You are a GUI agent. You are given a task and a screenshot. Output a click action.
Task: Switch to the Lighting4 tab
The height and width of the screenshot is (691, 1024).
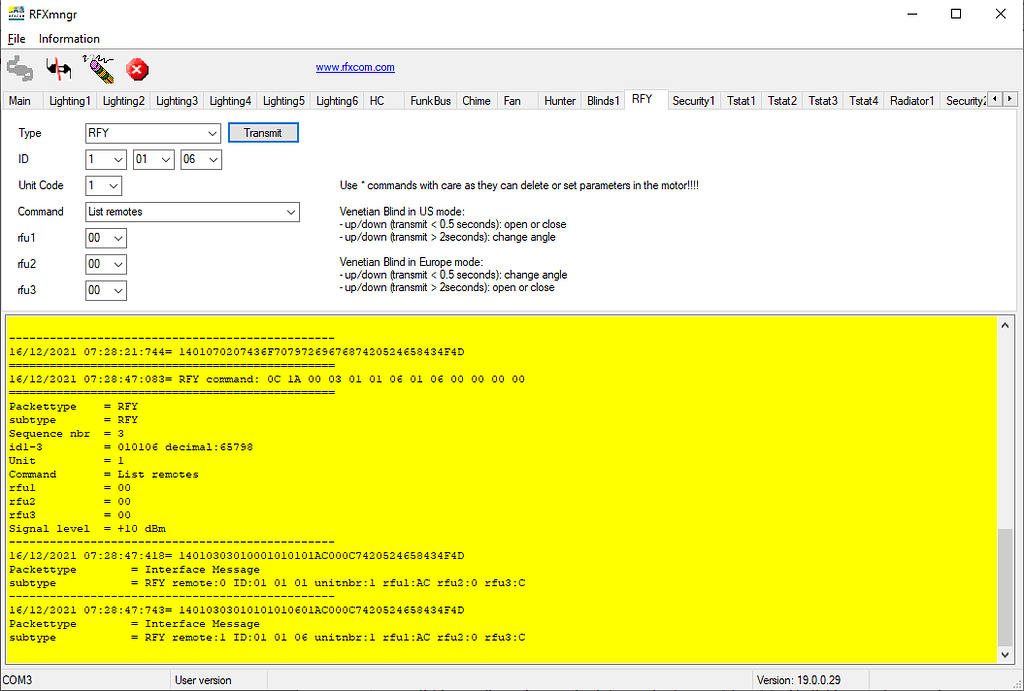point(229,101)
